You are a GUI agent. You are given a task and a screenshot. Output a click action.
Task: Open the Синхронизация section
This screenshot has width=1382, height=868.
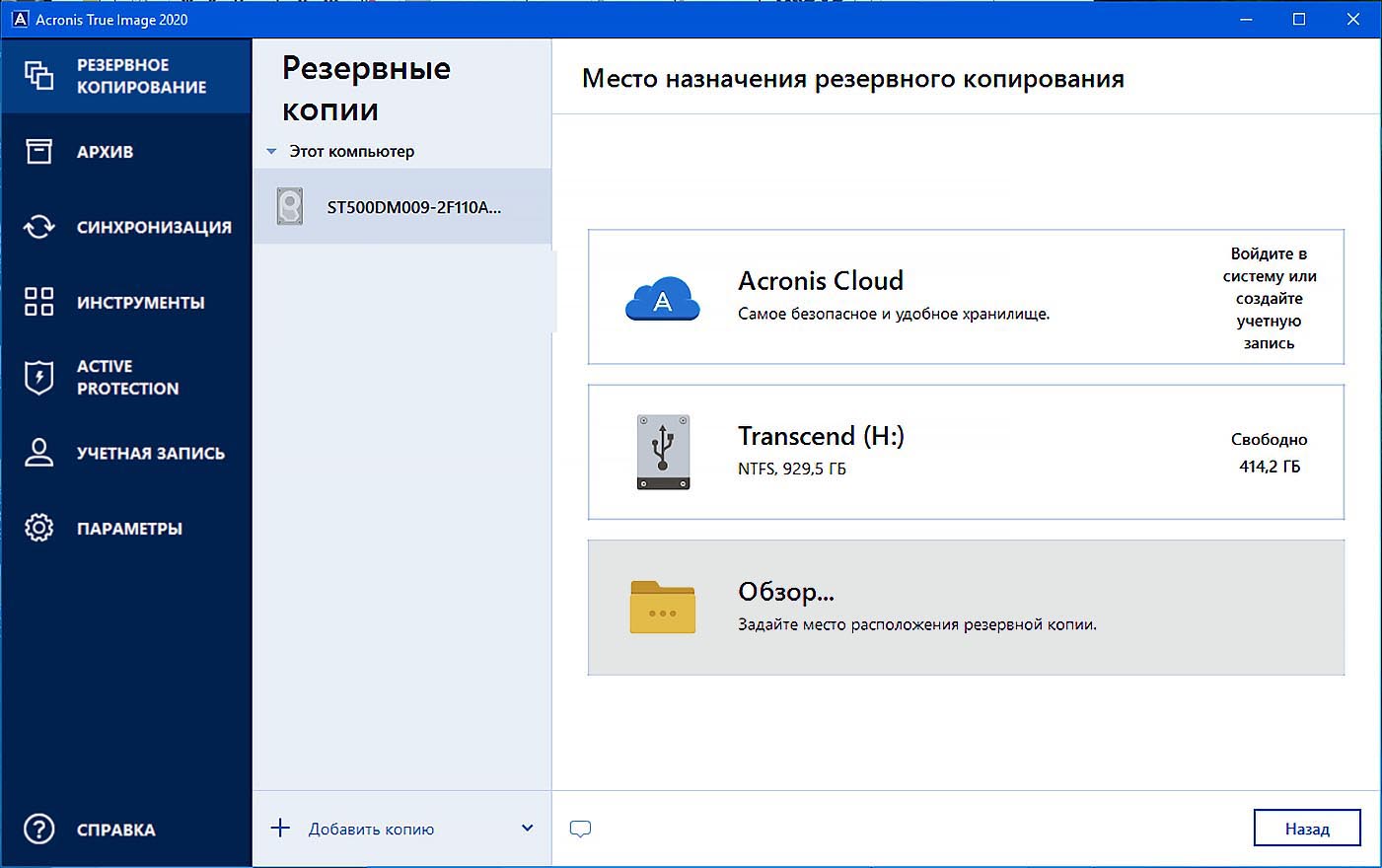coord(154,227)
